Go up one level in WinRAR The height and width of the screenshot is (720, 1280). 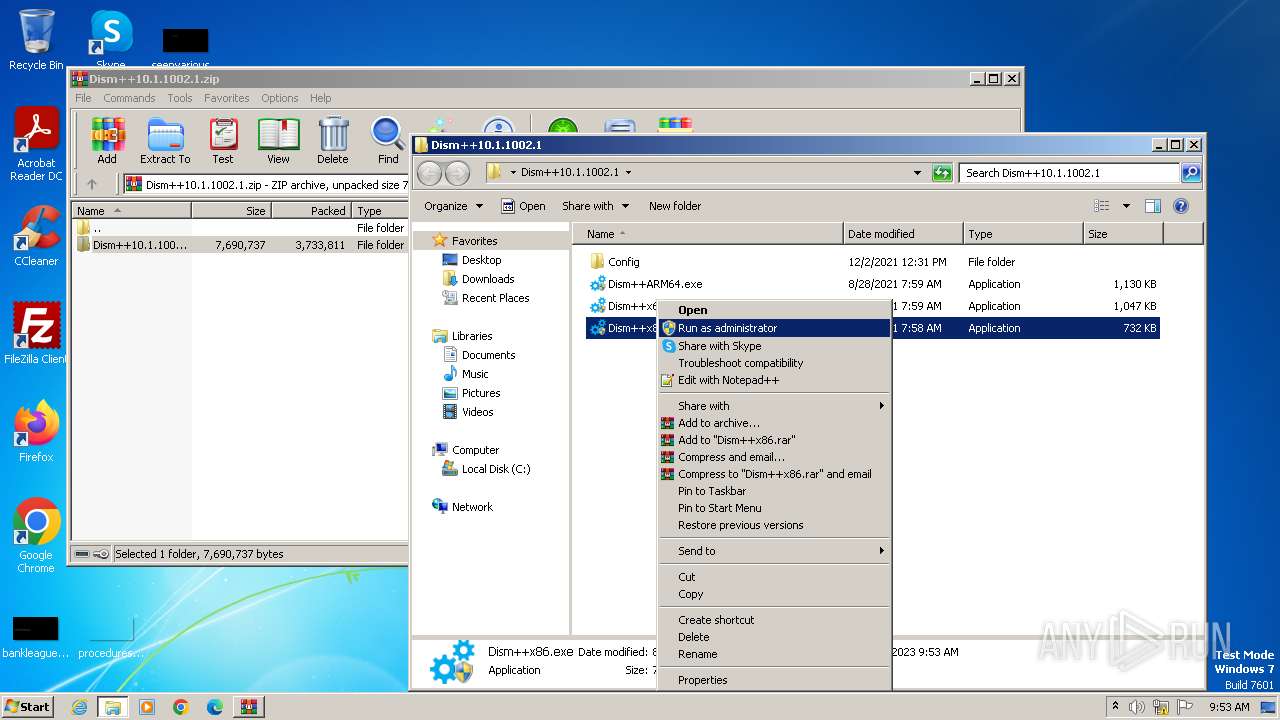coord(92,184)
